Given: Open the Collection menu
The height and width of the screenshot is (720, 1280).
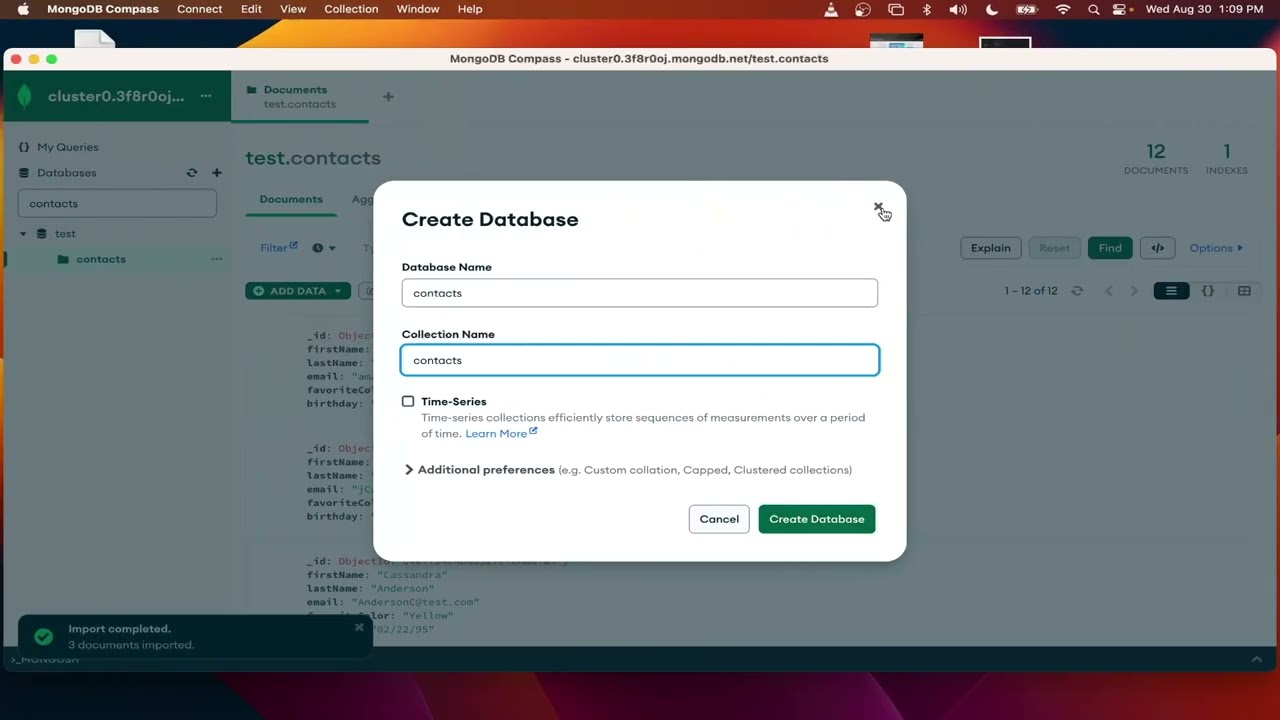Looking at the screenshot, I should pos(351,9).
